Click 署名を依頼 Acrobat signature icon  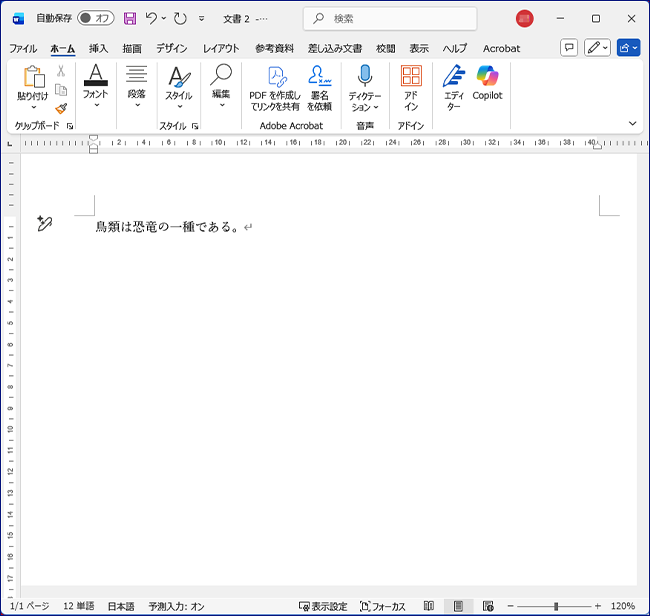tap(319, 83)
